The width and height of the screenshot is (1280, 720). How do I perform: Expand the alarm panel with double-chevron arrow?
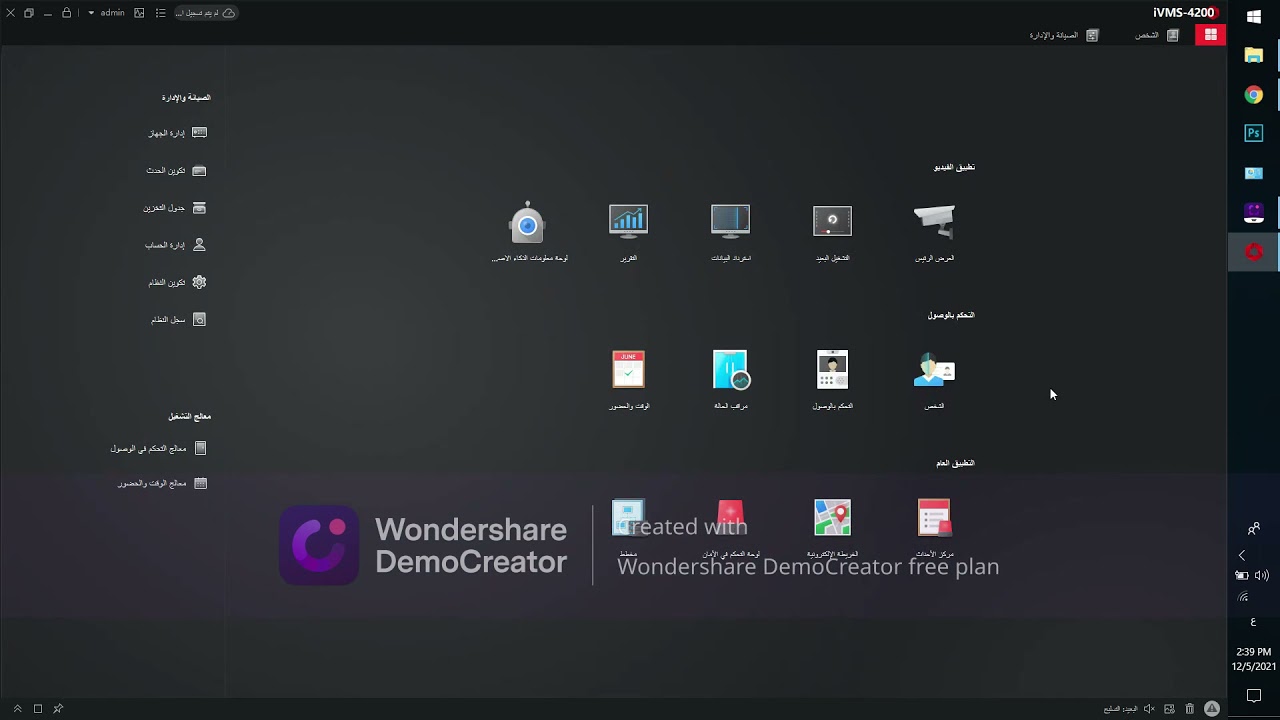(x=17, y=709)
